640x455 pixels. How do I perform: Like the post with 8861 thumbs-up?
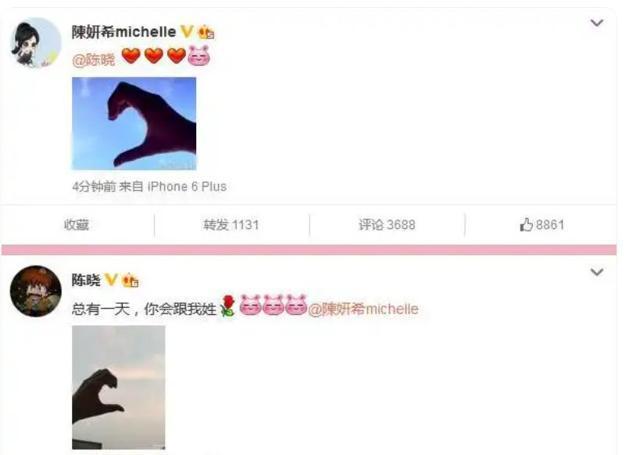click(x=542, y=224)
